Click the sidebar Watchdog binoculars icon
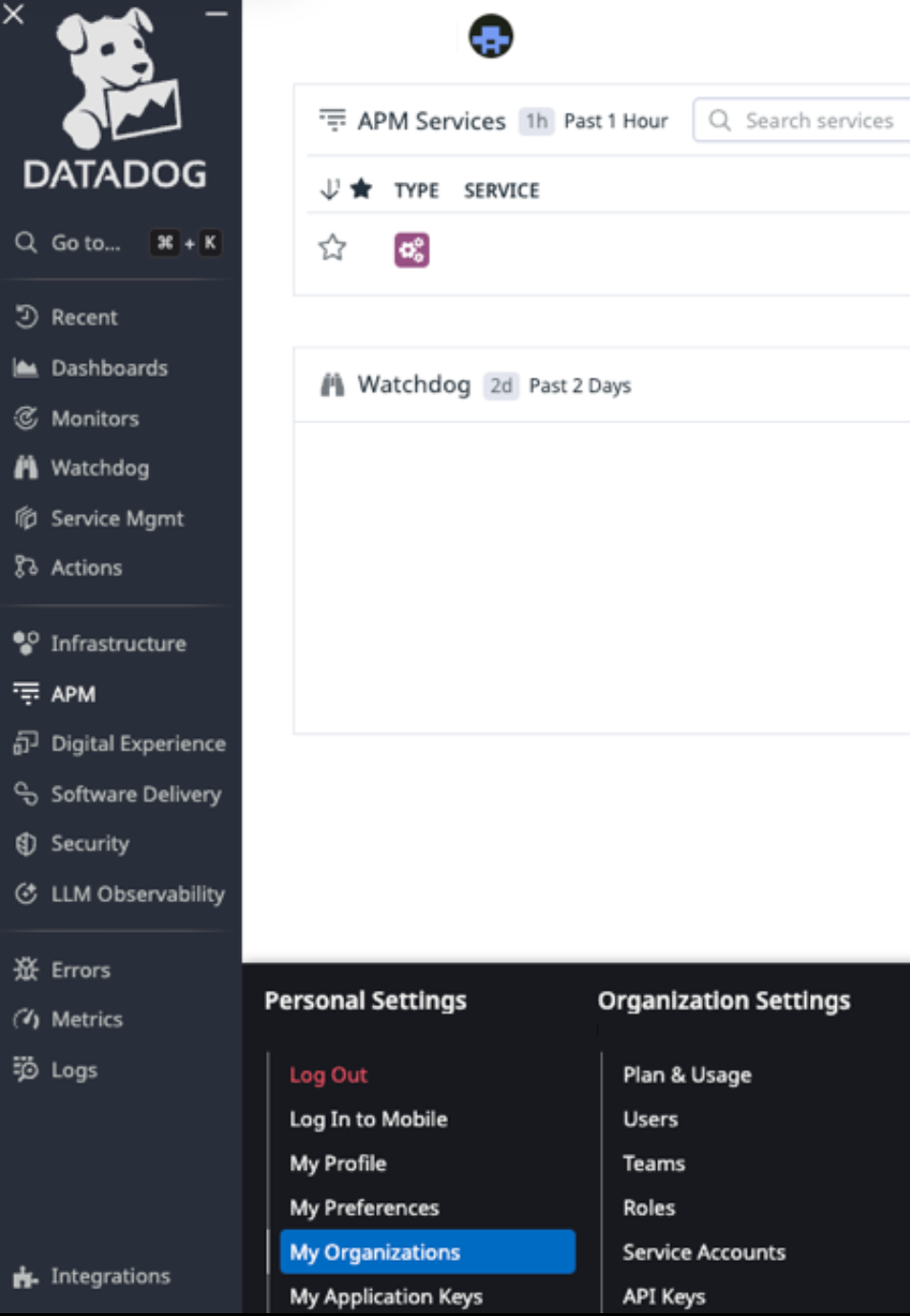This screenshot has width=910, height=1316. pyautogui.click(x=26, y=467)
